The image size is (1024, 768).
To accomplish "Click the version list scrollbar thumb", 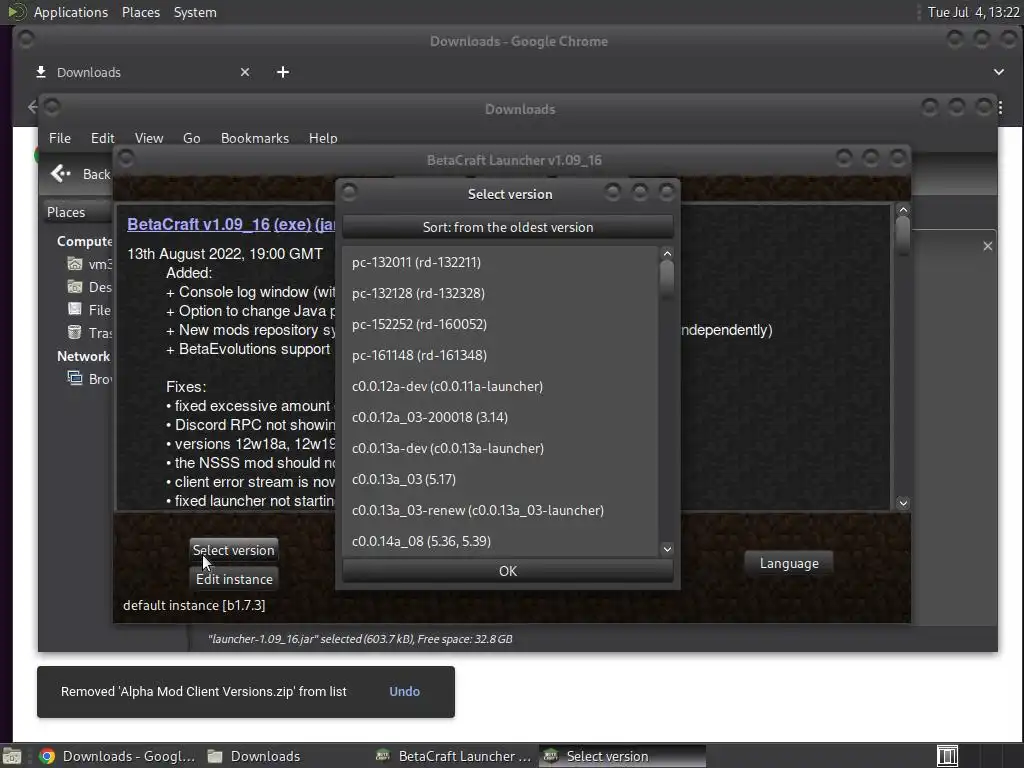I will 667,280.
